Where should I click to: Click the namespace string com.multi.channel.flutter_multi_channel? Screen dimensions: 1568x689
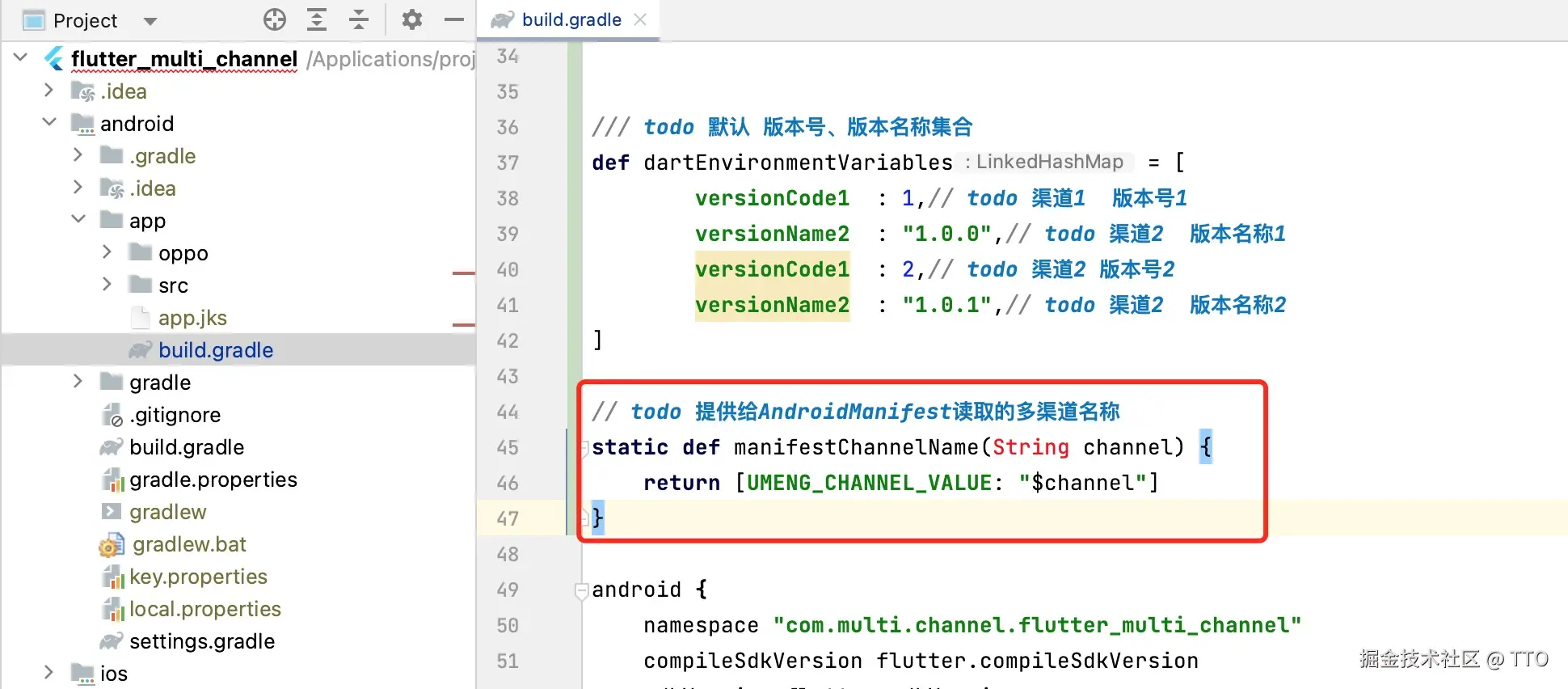tap(1037, 625)
